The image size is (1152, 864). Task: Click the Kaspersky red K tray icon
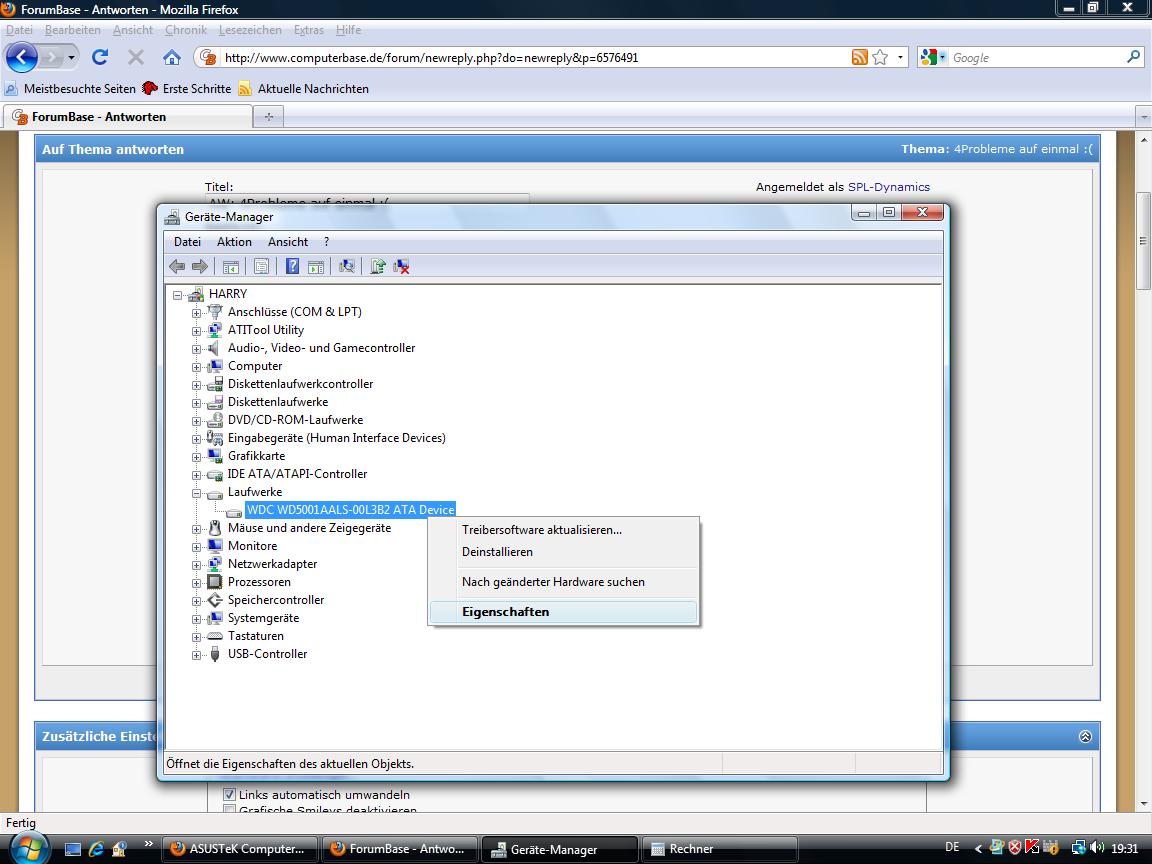tap(1032, 848)
